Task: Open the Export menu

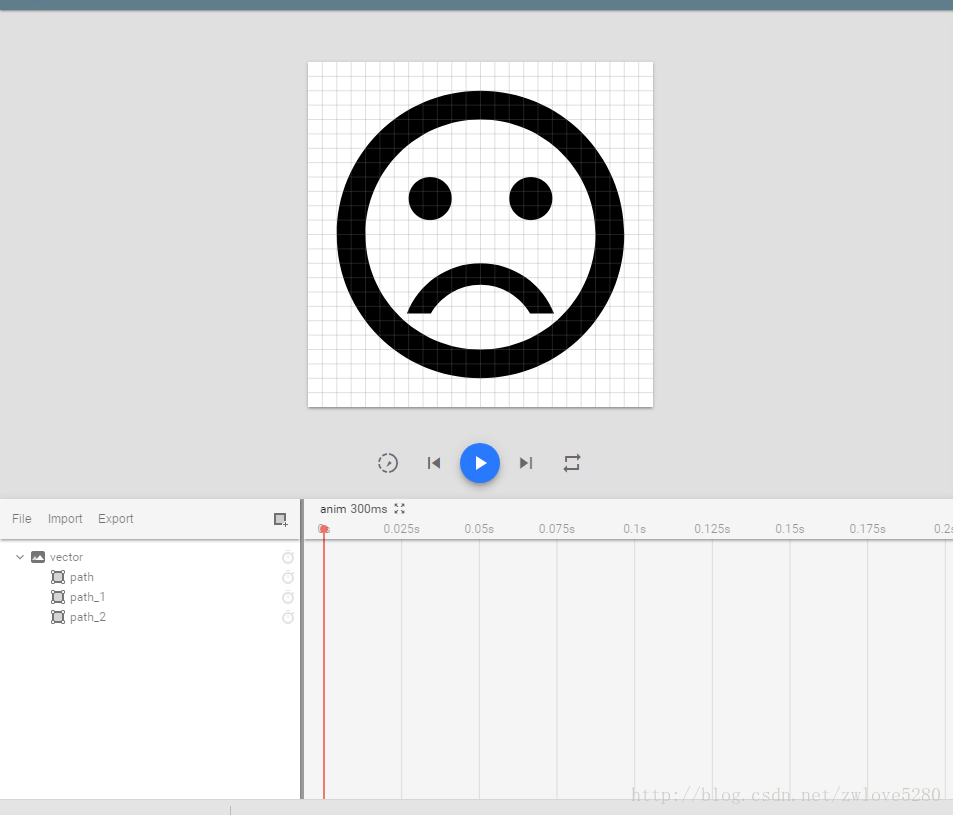Action: pos(115,518)
